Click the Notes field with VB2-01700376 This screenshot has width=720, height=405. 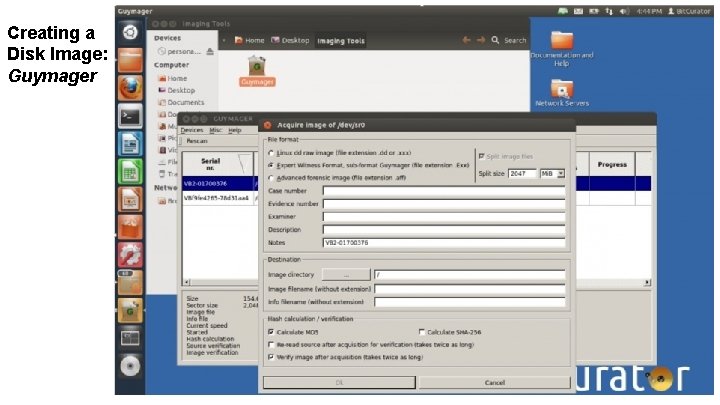click(x=444, y=242)
